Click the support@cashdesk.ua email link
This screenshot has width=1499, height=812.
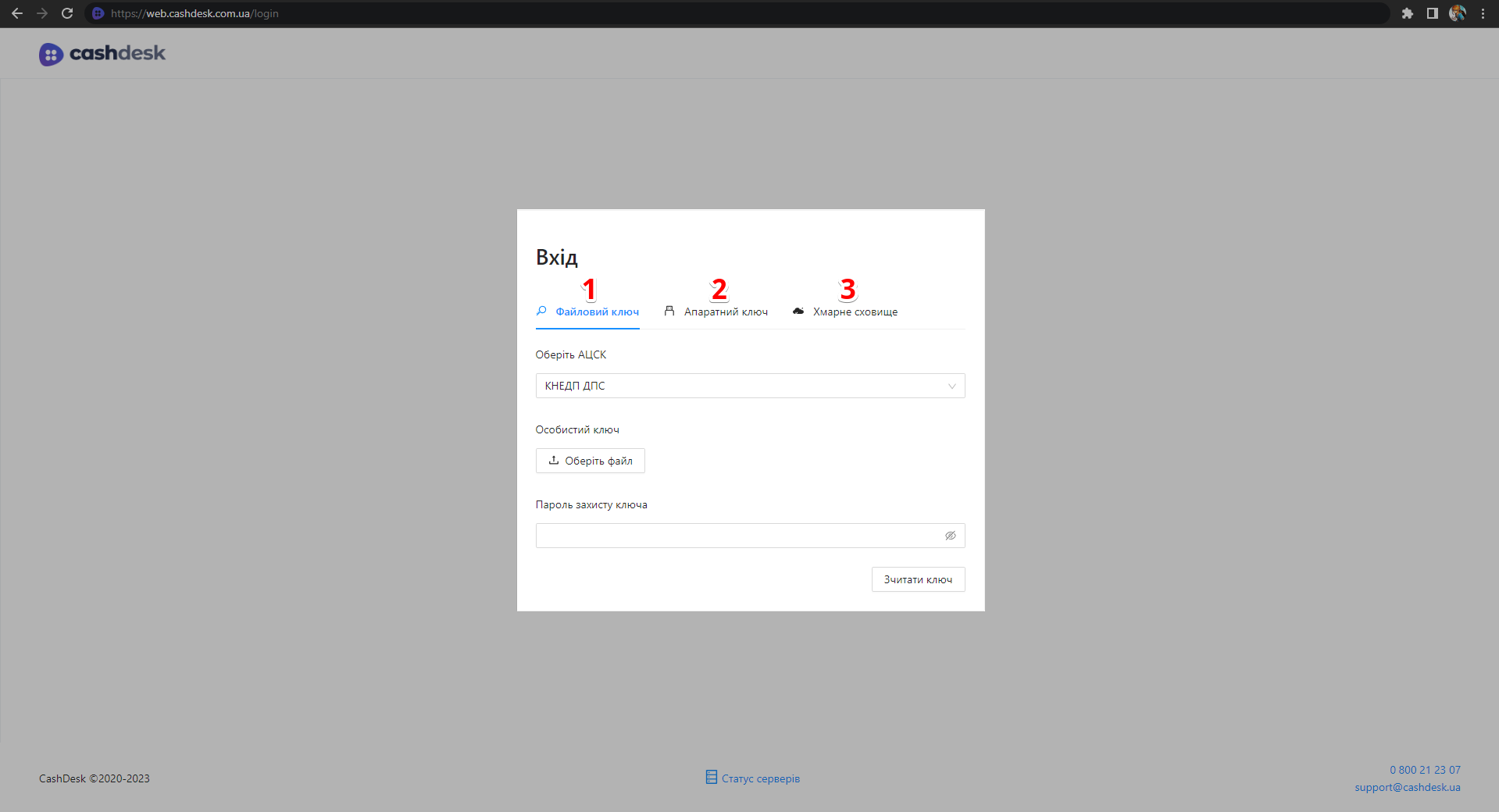(x=1407, y=787)
